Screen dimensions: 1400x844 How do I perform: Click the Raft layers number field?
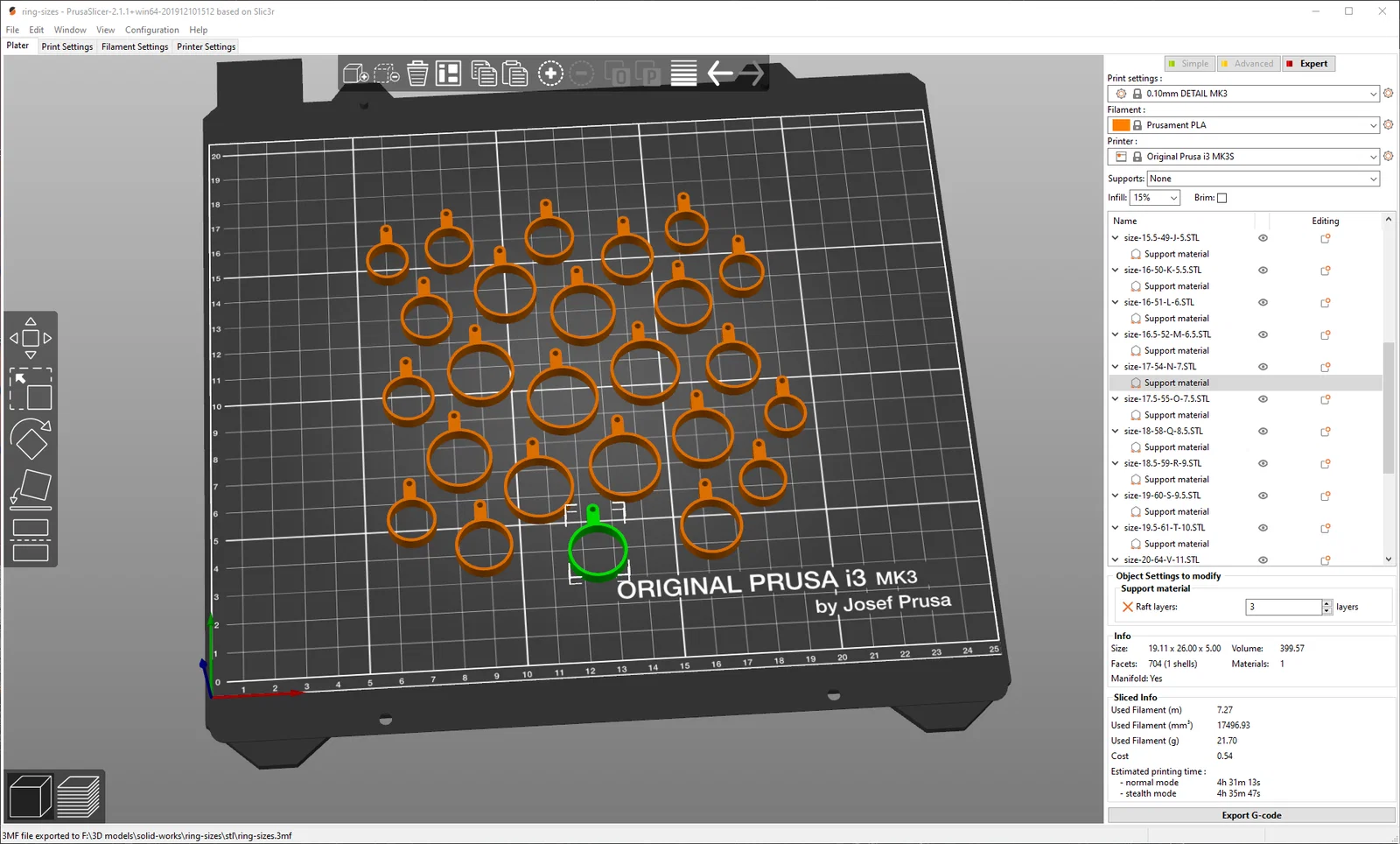pyautogui.click(x=1283, y=607)
